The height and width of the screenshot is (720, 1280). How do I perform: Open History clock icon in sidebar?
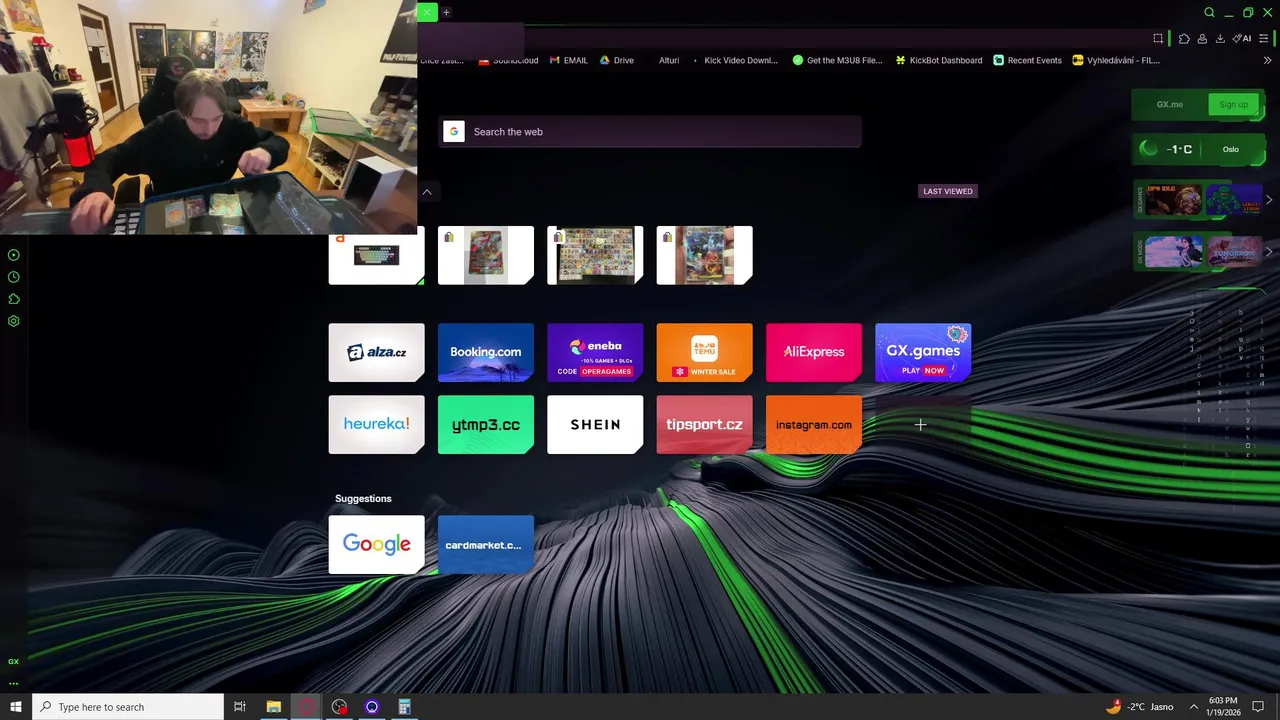point(14,277)
